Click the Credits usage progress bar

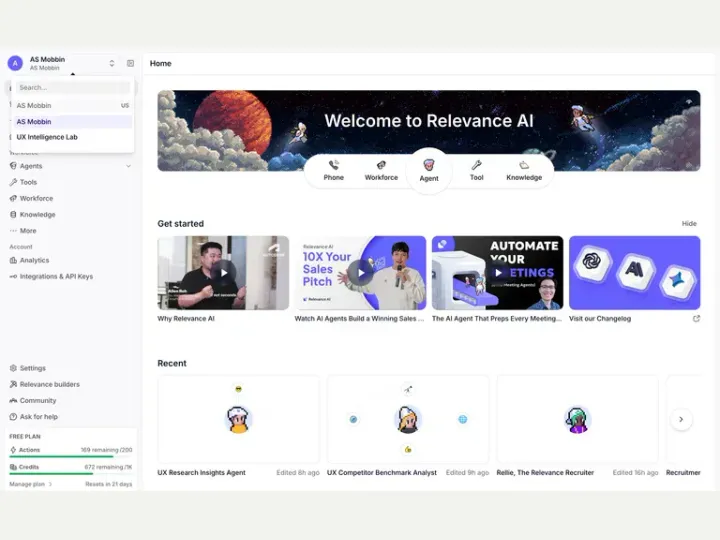tap(71, 473)
